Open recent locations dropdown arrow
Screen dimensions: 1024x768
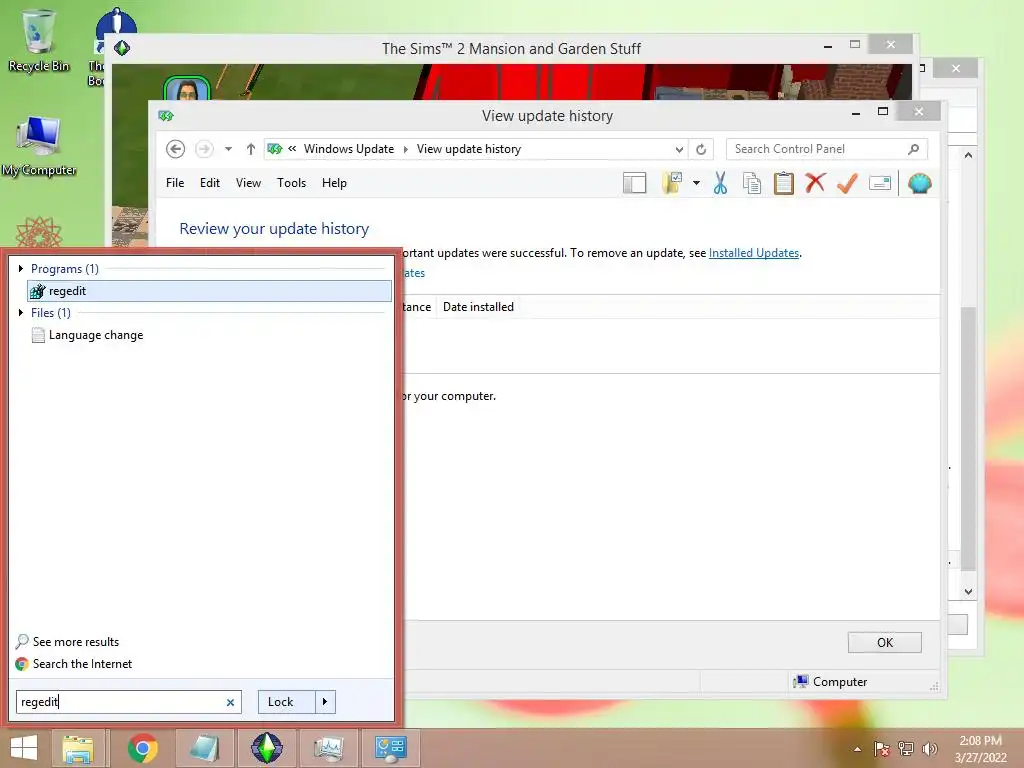[228, 149]
